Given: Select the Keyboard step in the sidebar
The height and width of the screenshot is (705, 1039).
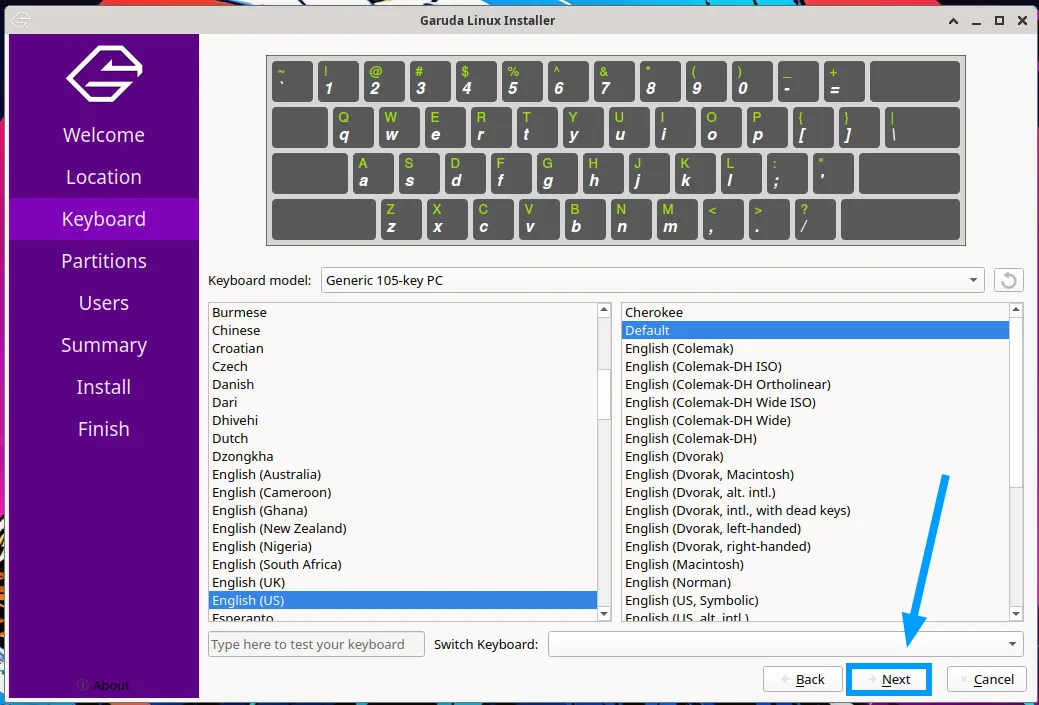Looking at the screenshot, I should 104,219.
